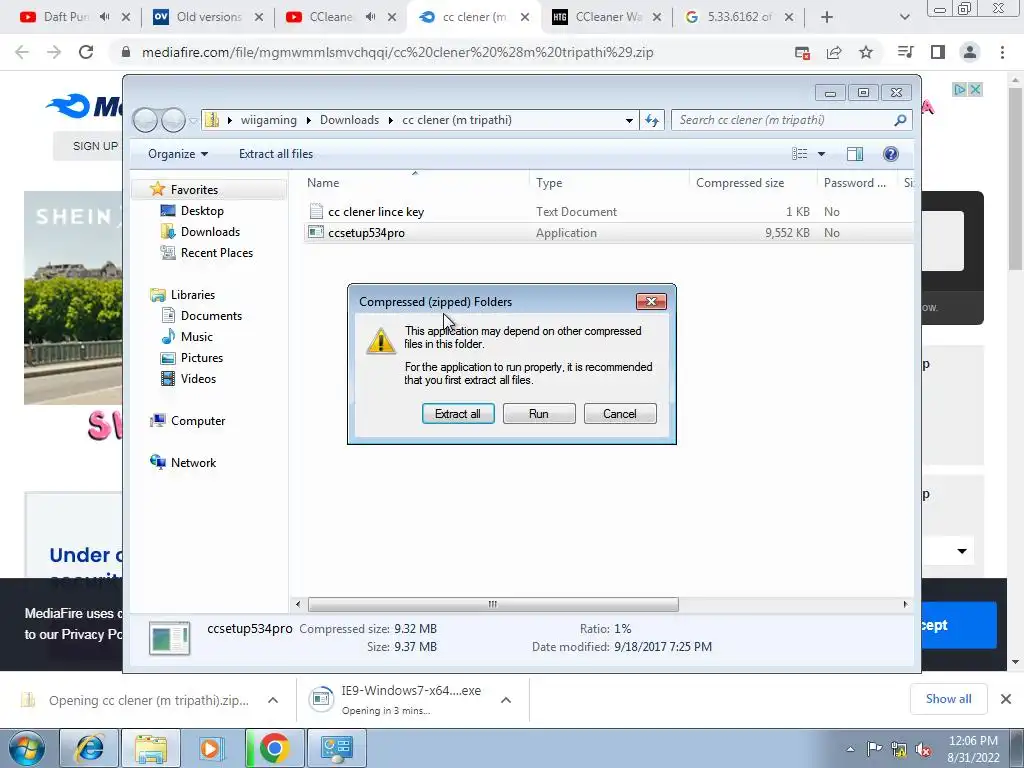Switch to the Old versions tab
Screen dimensions: 1024x768
click(x=209, y=17)
